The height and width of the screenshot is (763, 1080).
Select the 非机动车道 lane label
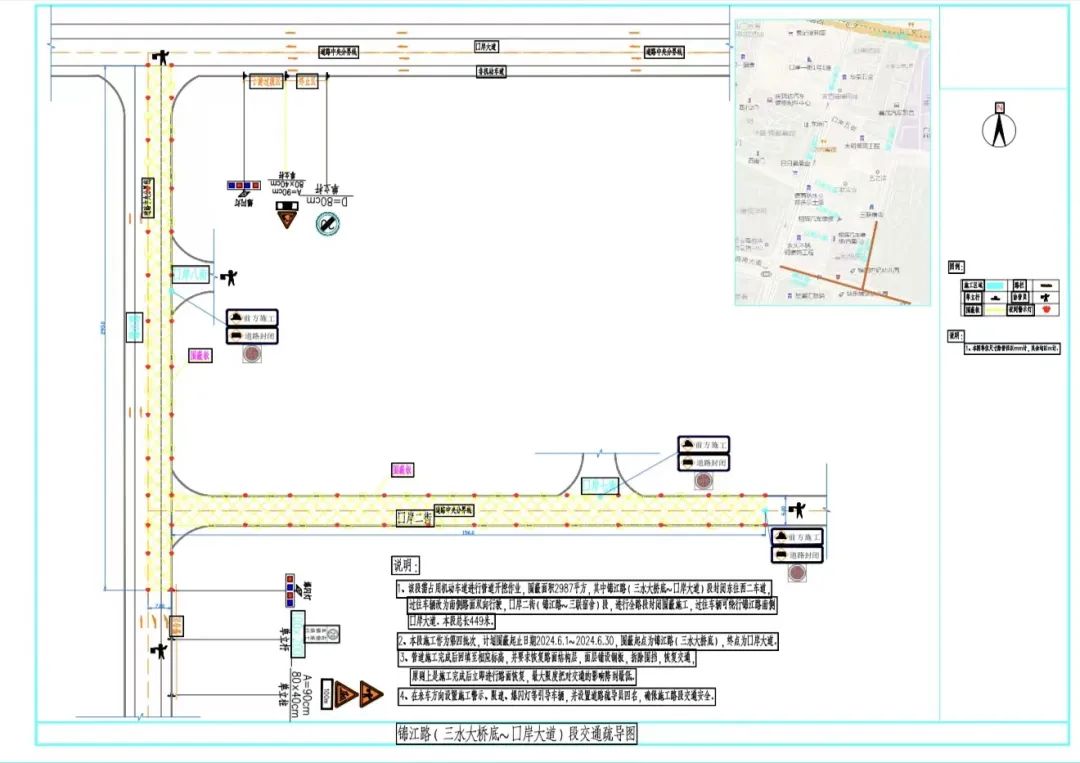491,71
